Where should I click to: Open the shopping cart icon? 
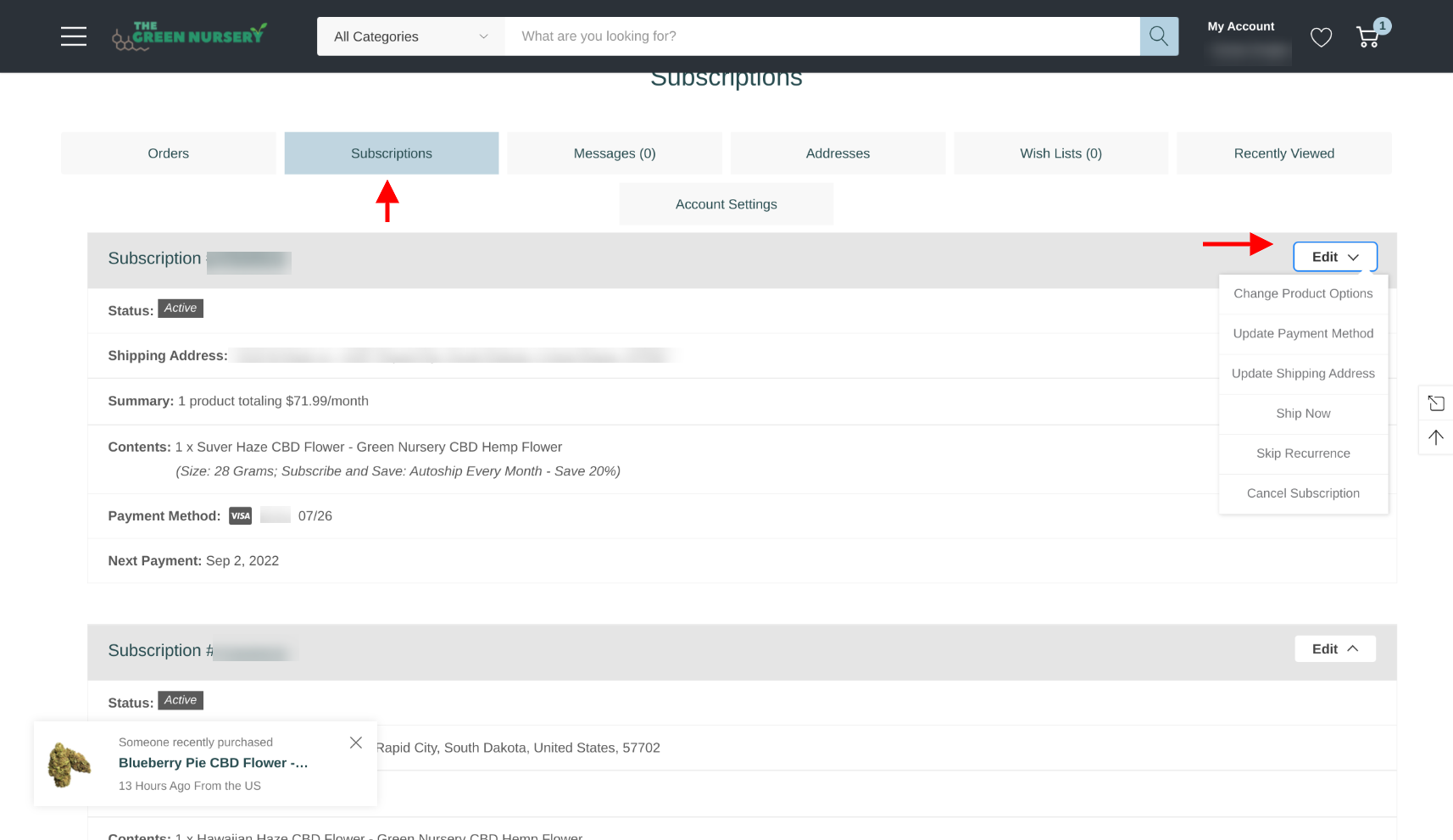[1367, 37]
